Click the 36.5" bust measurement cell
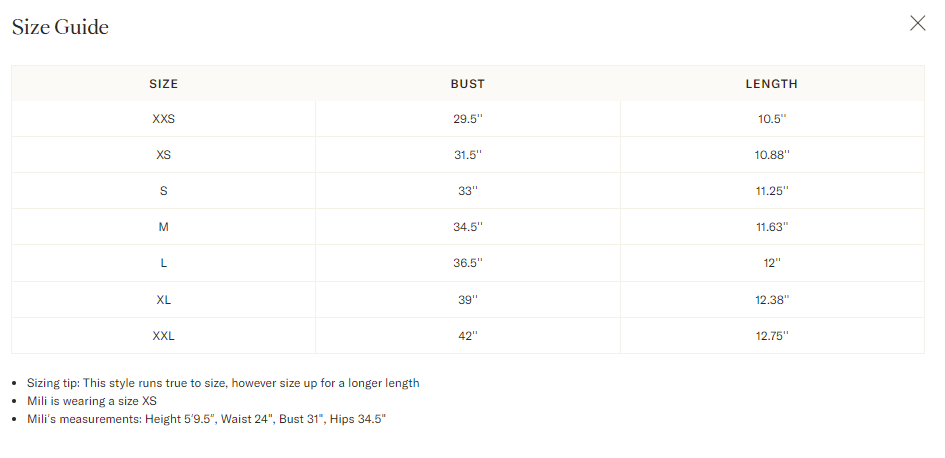 467,263
